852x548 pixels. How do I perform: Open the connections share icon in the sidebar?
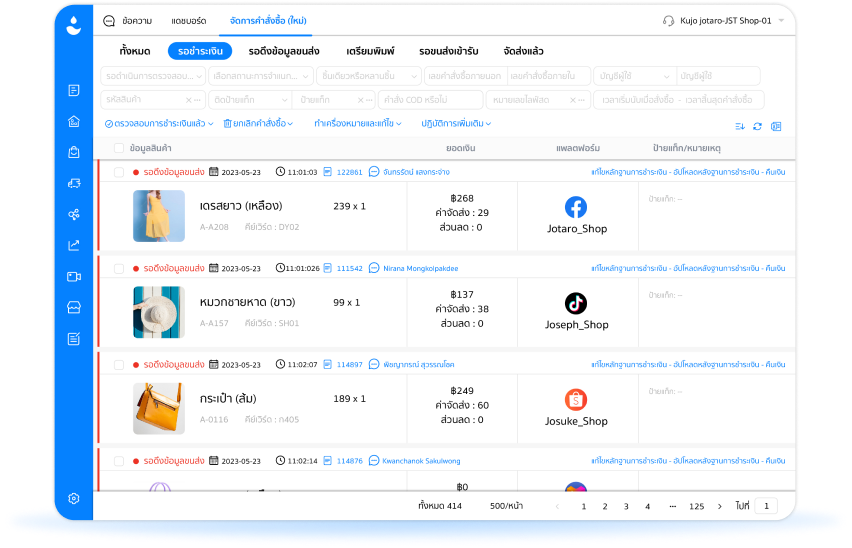pos(74,215)
